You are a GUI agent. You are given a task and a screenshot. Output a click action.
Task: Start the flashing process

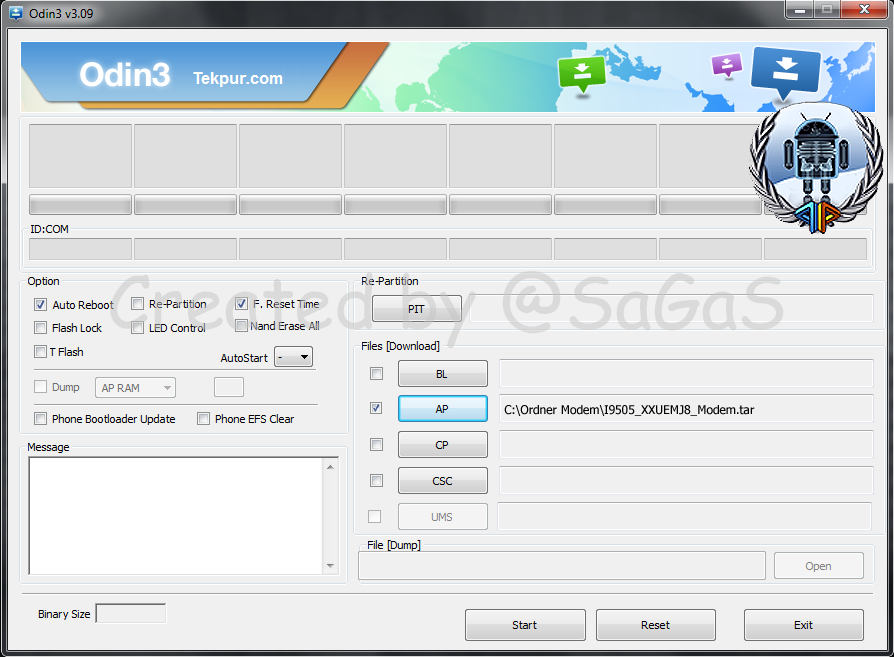(525, 625)
